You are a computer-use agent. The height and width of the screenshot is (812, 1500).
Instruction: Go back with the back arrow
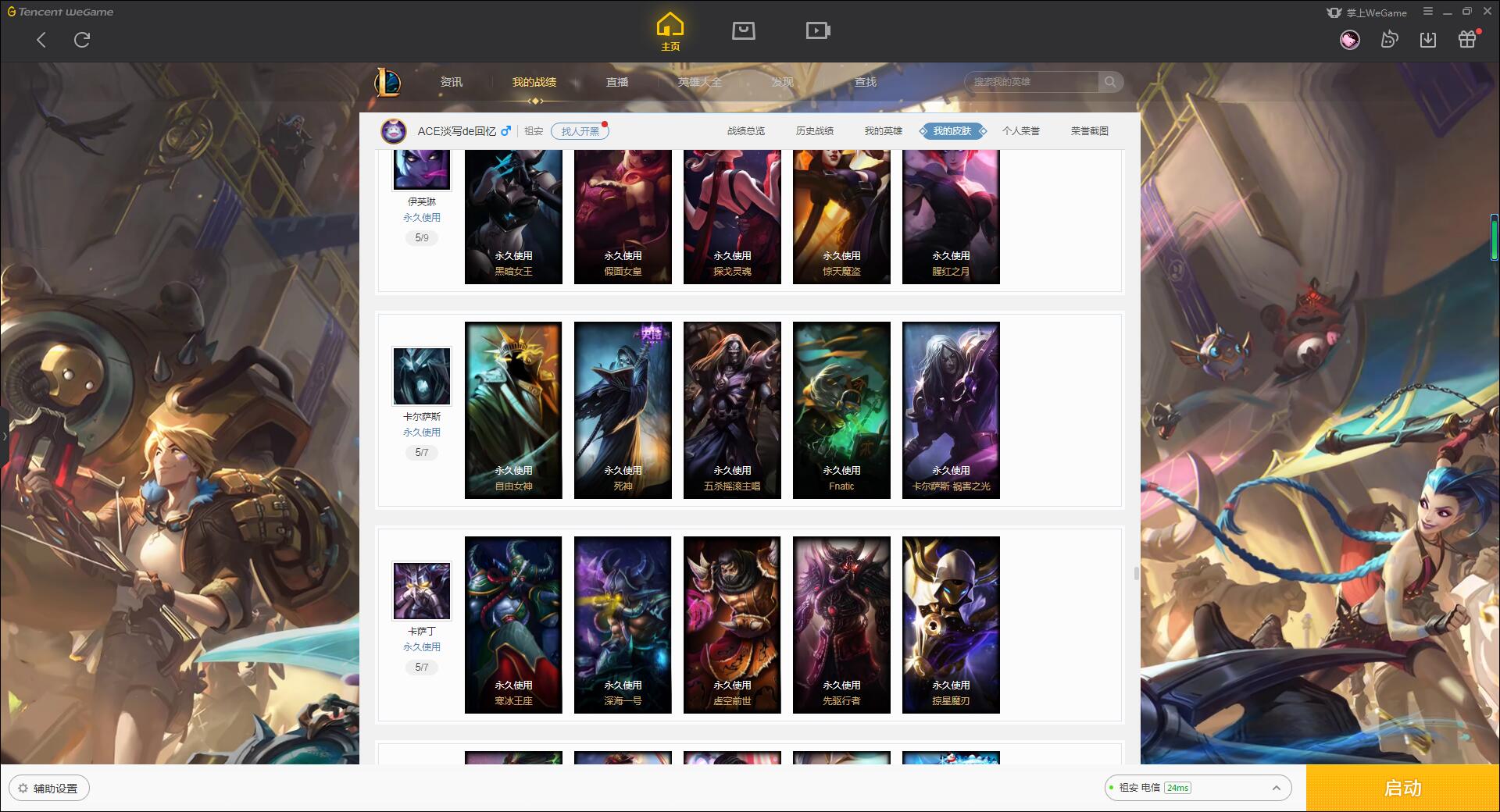click(41, 40)
